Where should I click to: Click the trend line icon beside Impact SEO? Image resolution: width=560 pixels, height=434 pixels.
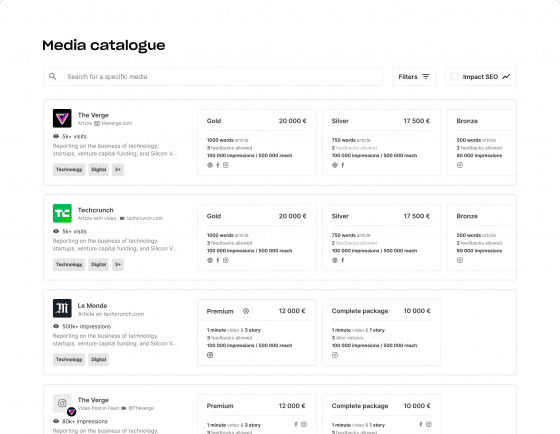(506, 76)
